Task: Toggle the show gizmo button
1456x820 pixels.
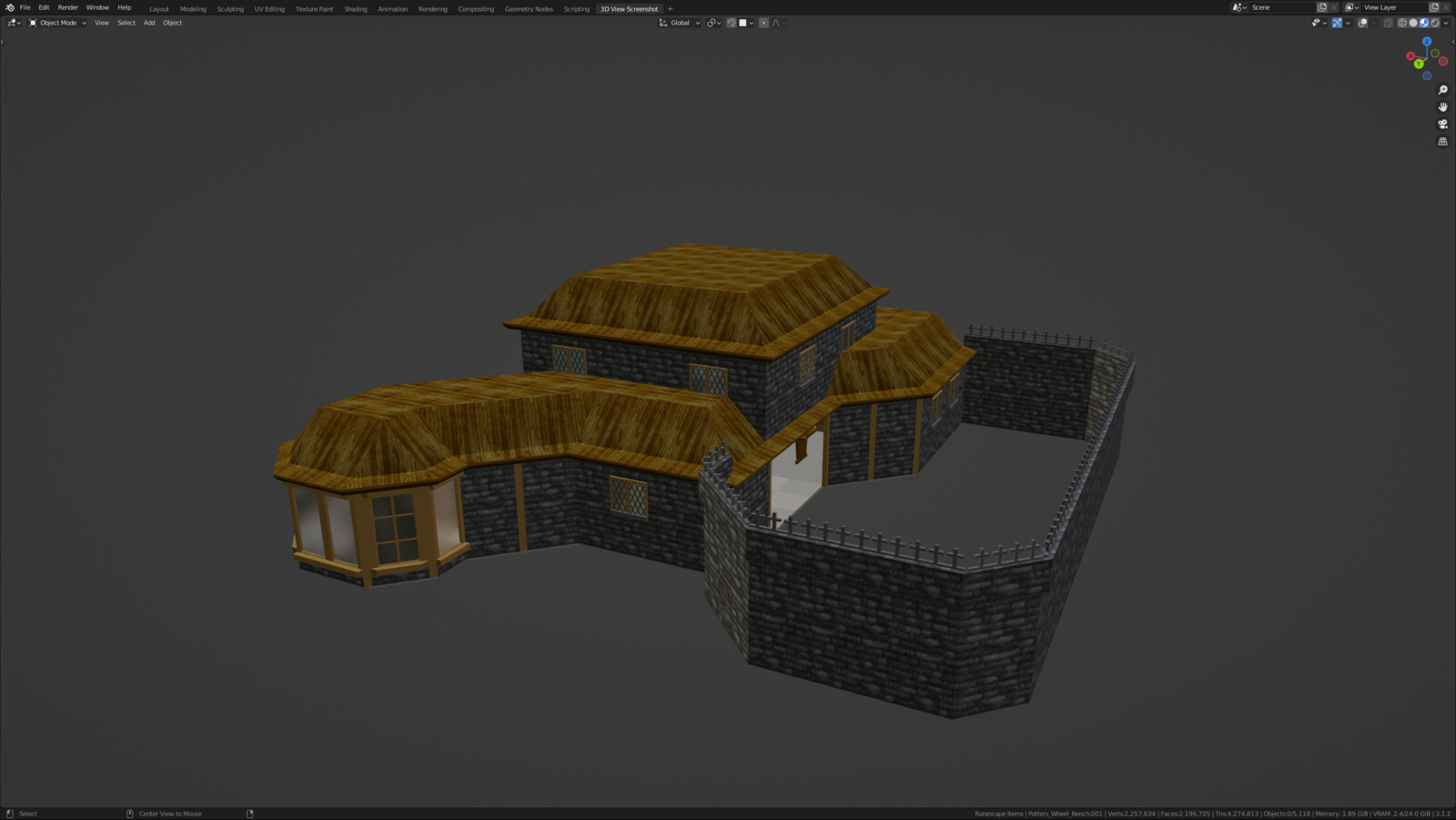Action: (1337, 23)
